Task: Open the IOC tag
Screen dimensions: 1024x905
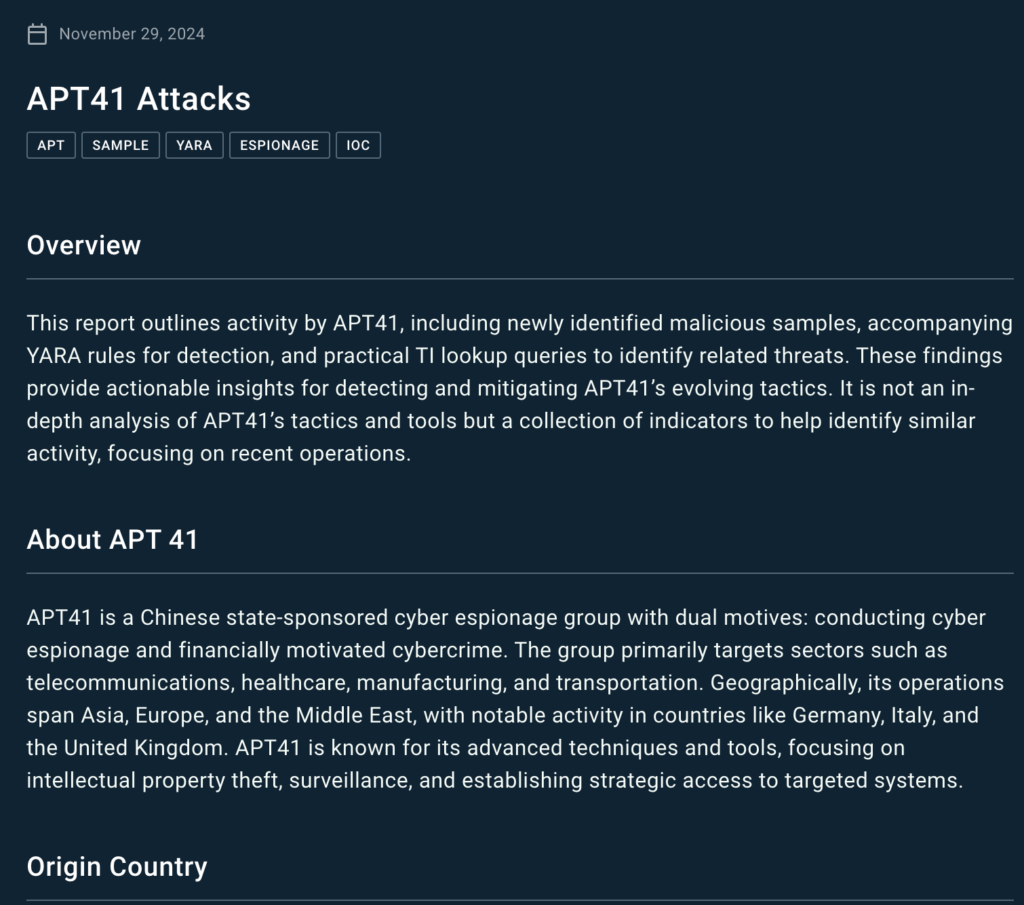Action: tap(358, 145)
